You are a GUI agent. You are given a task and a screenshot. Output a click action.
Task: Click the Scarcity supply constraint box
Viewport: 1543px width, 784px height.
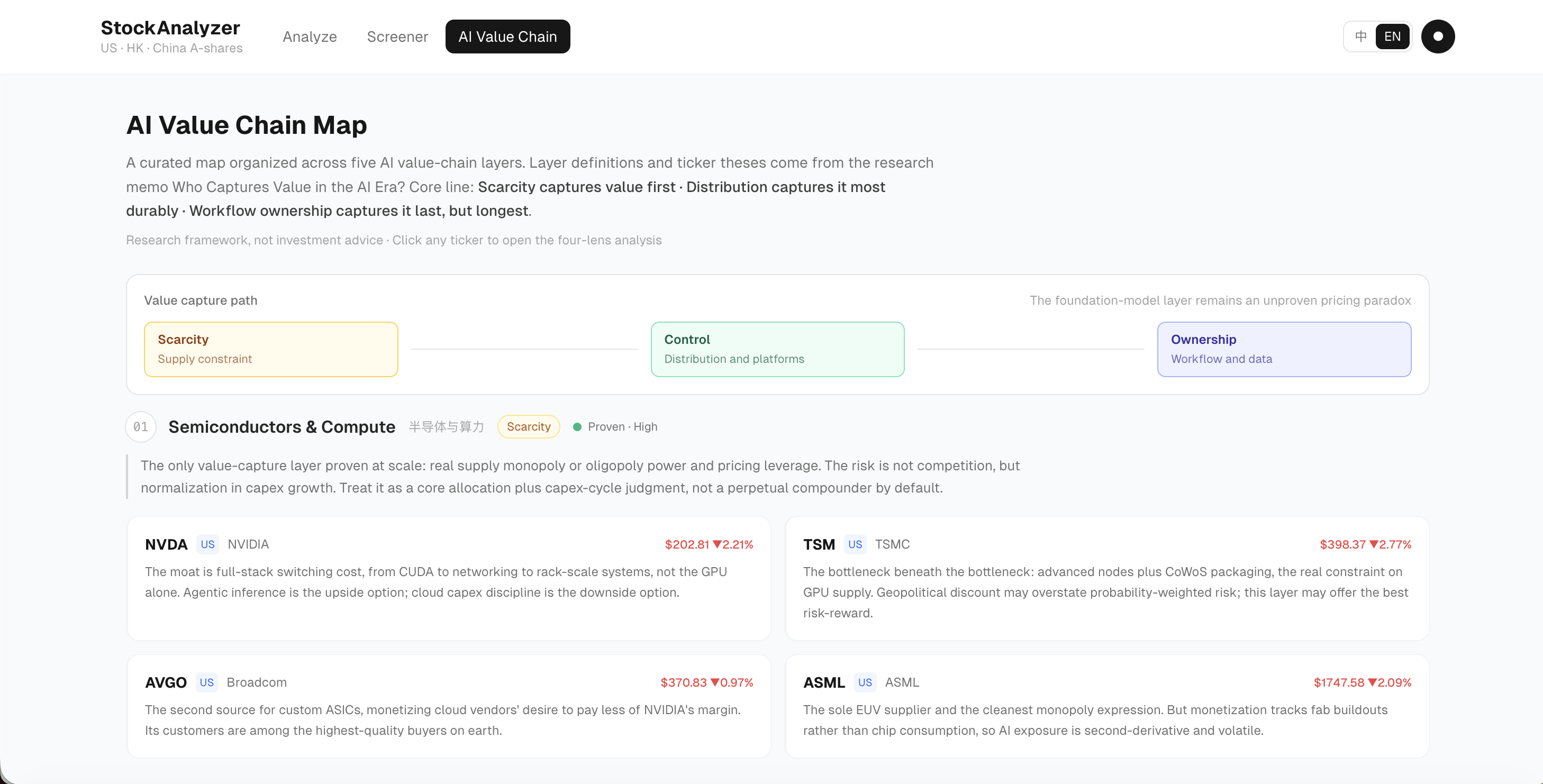pyautogui.click(x=271, y=349)
